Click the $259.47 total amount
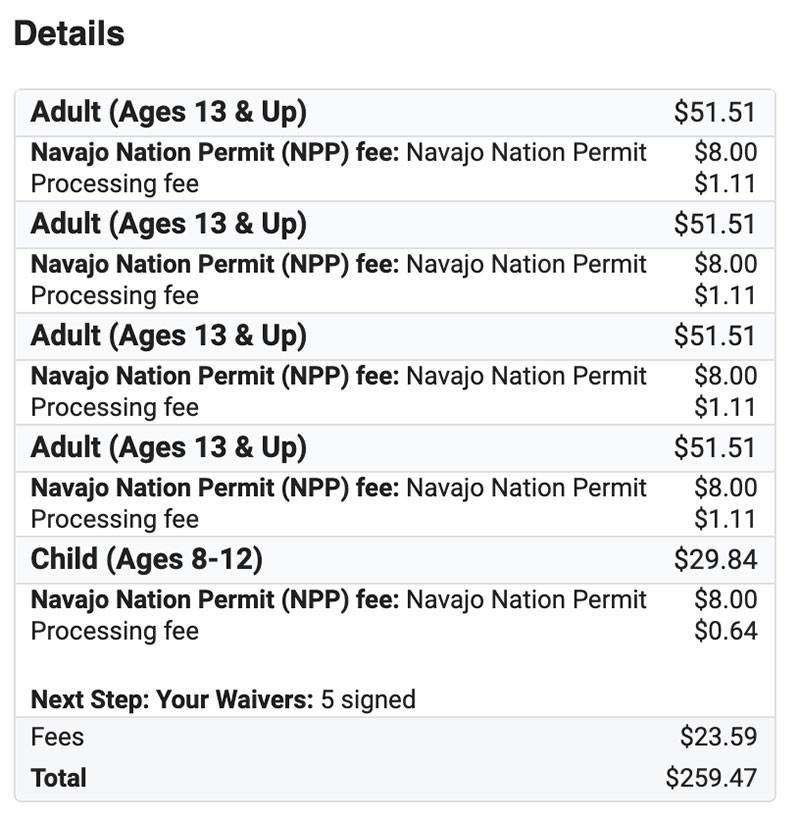This screenshot has height=824, width=800. point(711,778)
